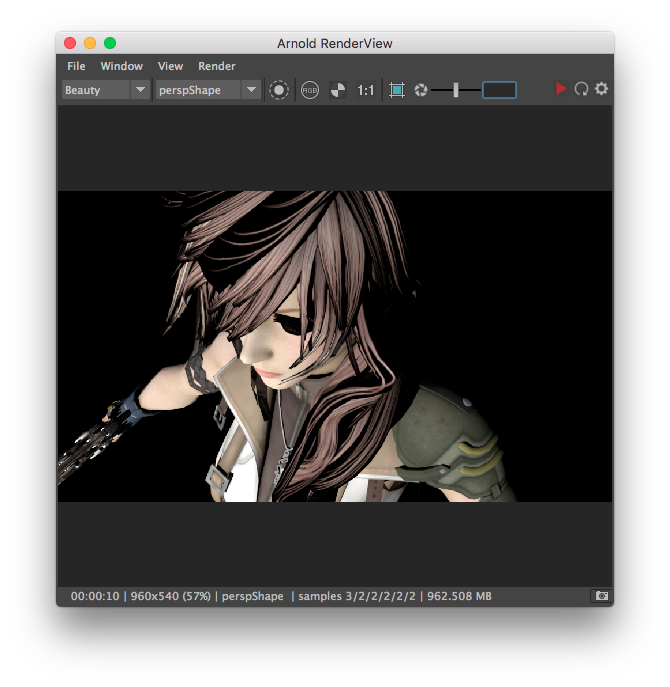Switch the RGB channel display icon

pos(310,90)
